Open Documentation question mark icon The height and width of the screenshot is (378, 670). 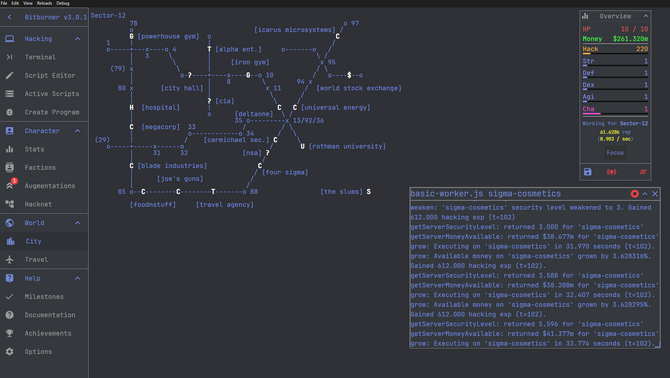[x=9, y=315]
